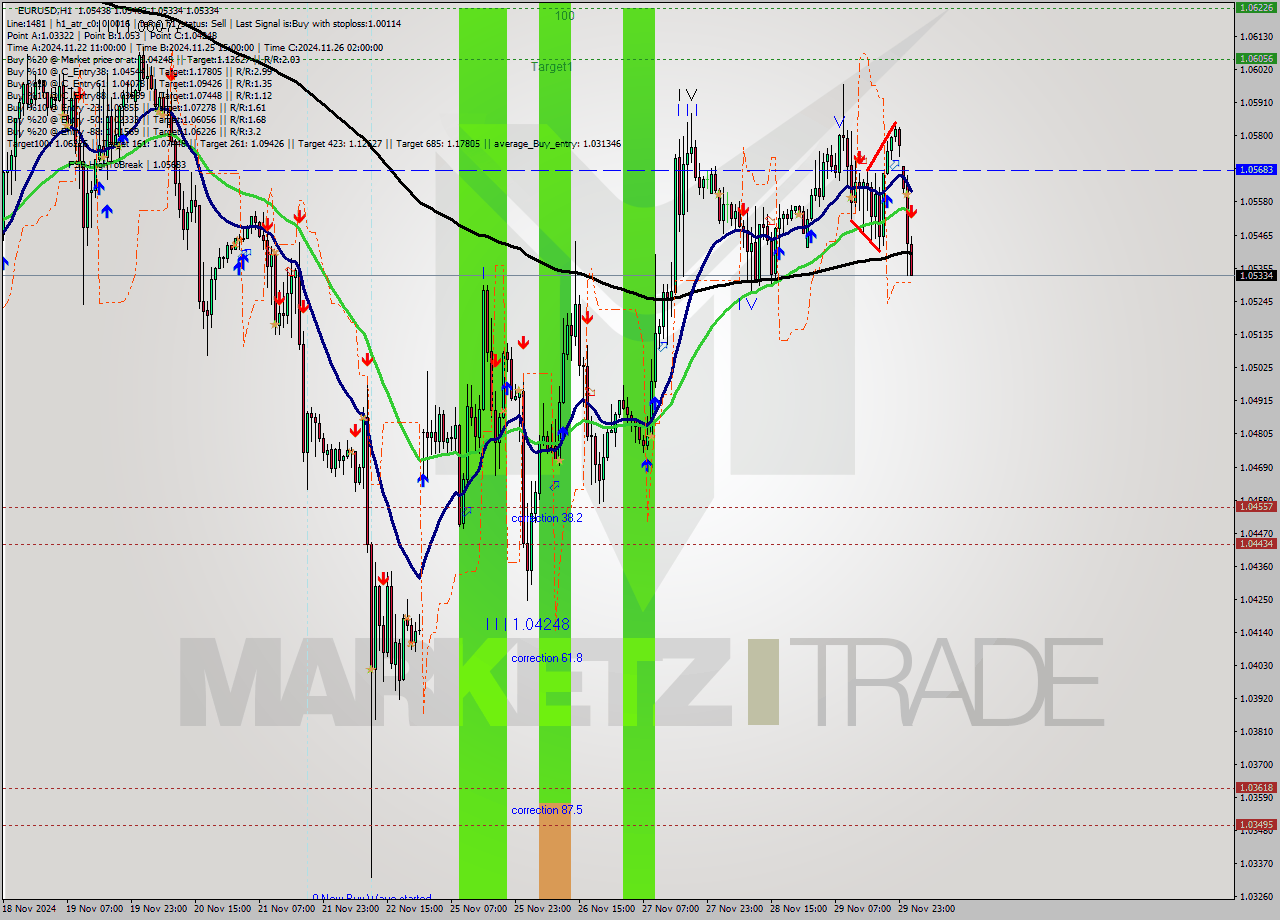
Task: Click the 1.03370 price axis tick
Action: 1256,863
